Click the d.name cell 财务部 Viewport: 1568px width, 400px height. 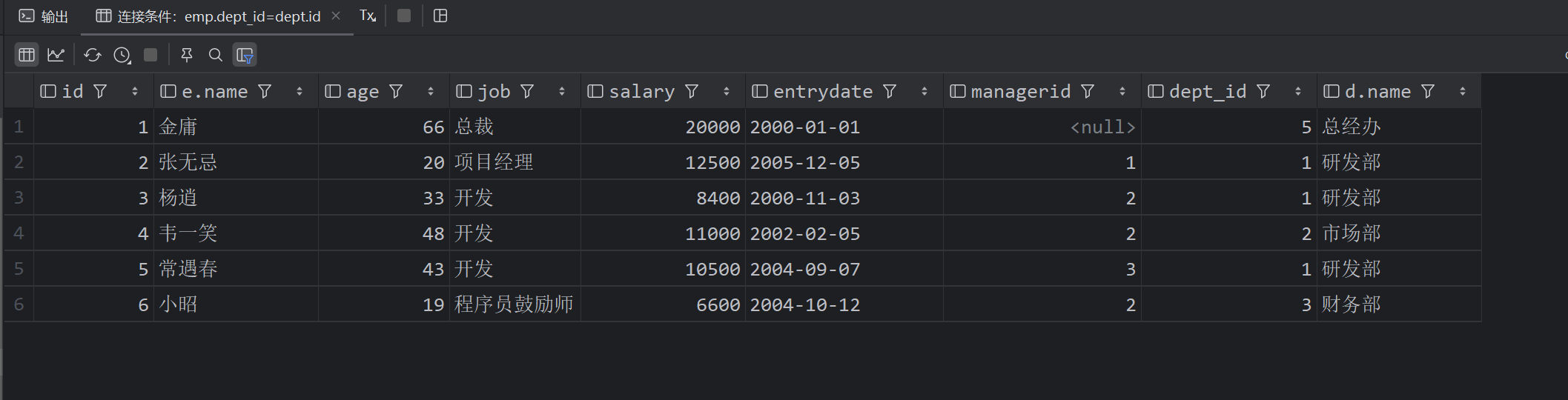click(x=1400, y=304)
